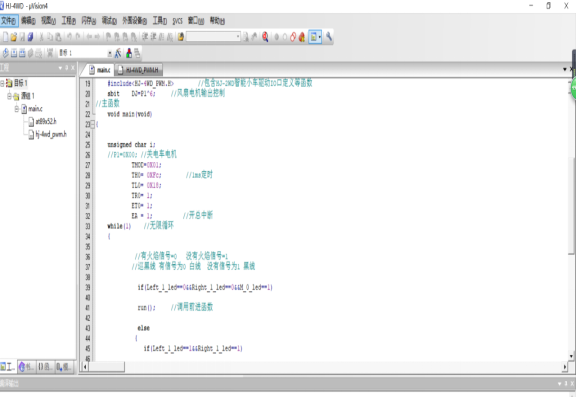Click the Undo arrow icon
This screenshot has height=398, width=576.
[x=69, y=37]
